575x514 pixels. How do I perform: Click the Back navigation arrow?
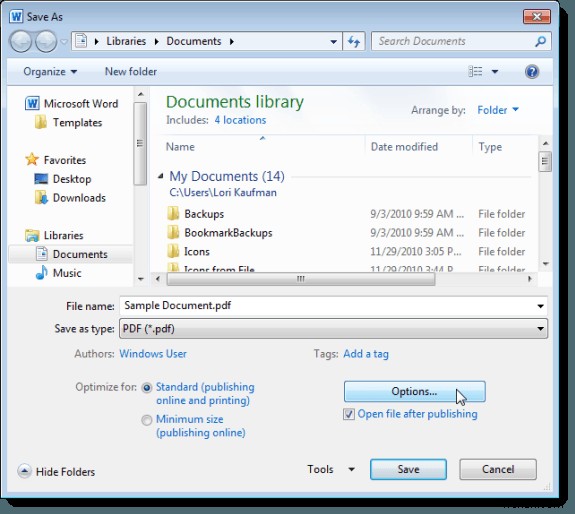coord(21,41)
